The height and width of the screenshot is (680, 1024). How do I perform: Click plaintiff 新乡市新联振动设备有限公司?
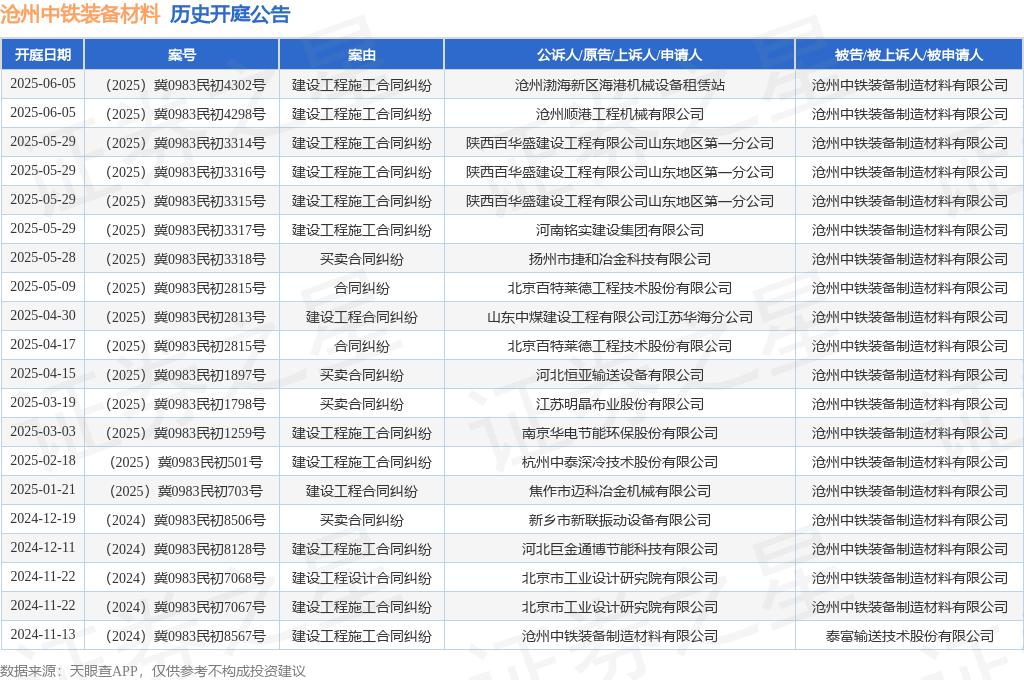click(x=620, y=520)
